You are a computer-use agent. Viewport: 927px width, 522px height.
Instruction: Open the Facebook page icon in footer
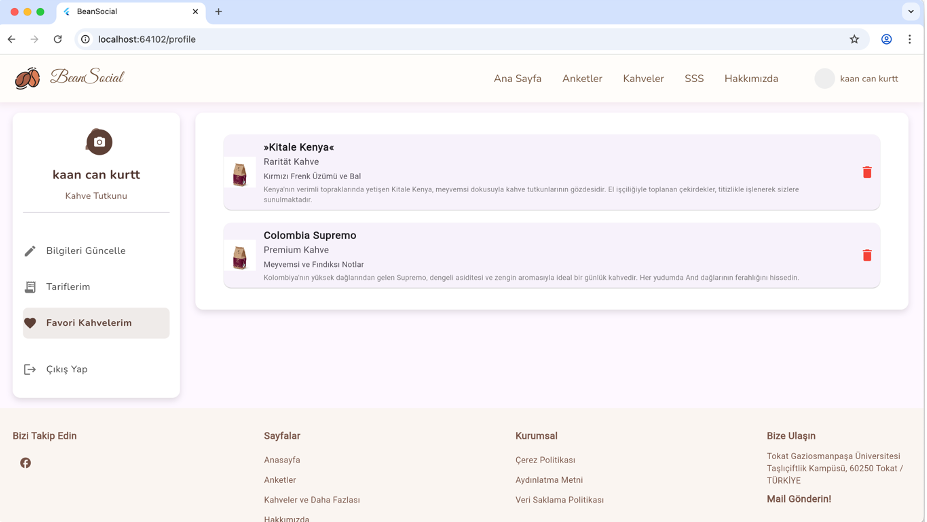25,463
